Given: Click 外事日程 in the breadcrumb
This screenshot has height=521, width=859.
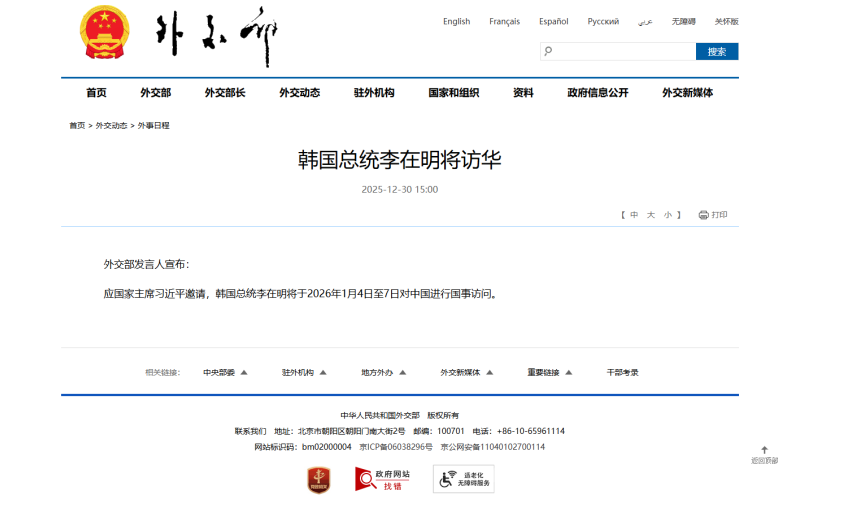Looking at the screenshot, I should point(153,125).
